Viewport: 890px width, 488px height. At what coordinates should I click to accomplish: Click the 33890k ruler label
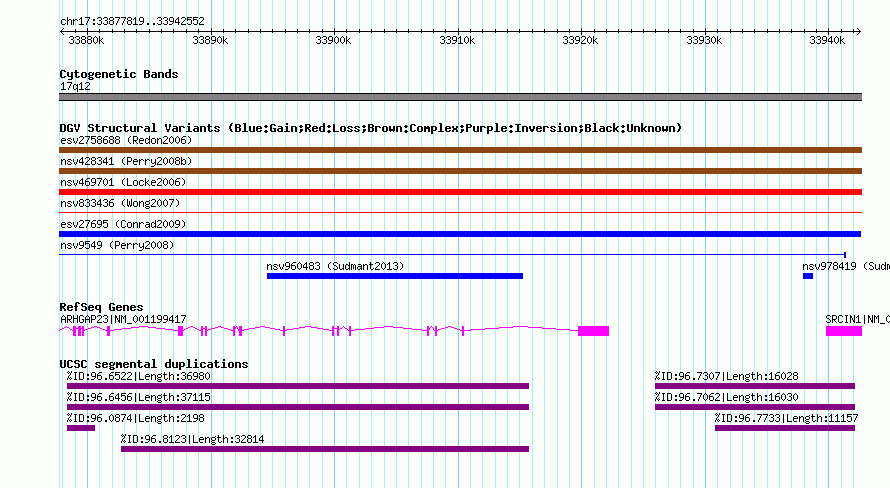(210, 40)
